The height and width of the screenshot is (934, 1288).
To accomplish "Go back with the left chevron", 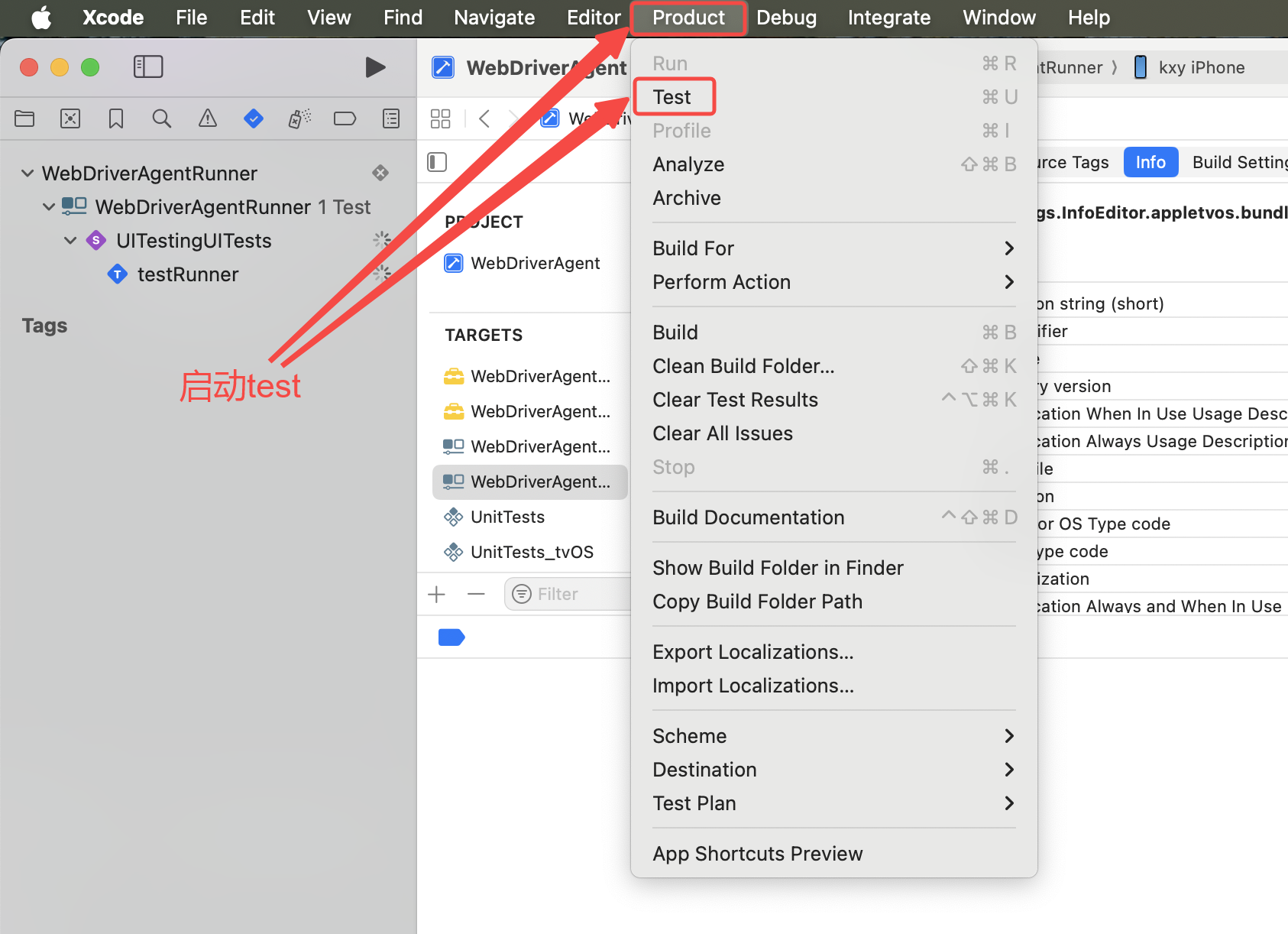I will click(484, 118).
